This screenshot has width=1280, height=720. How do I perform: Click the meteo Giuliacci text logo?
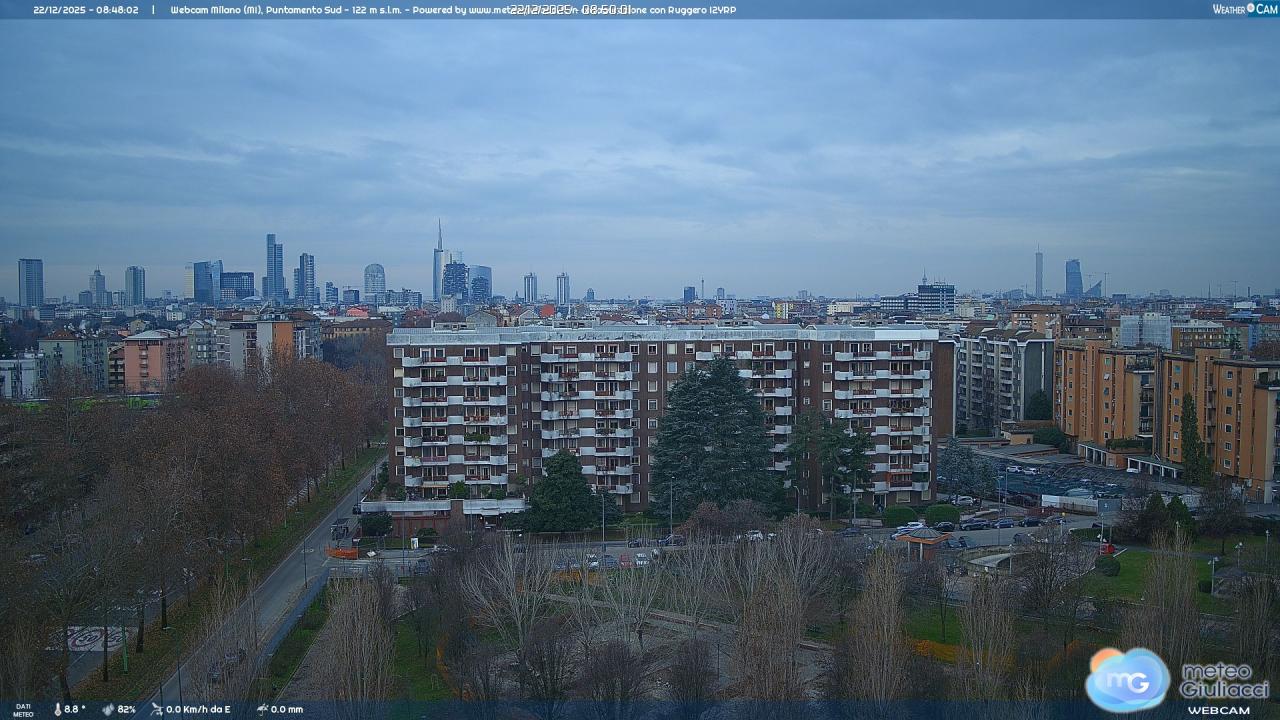click(1224, 680)
